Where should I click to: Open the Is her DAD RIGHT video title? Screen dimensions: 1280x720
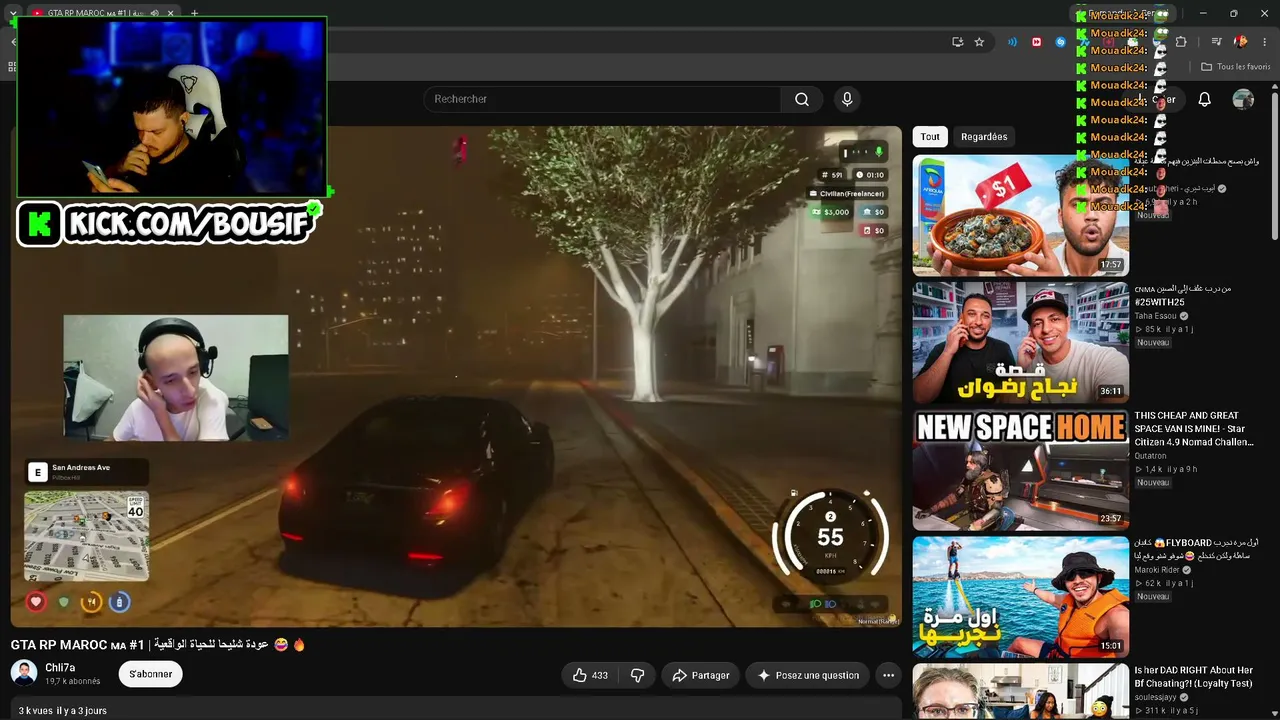pyautogui.click(x=1193, y=677)
